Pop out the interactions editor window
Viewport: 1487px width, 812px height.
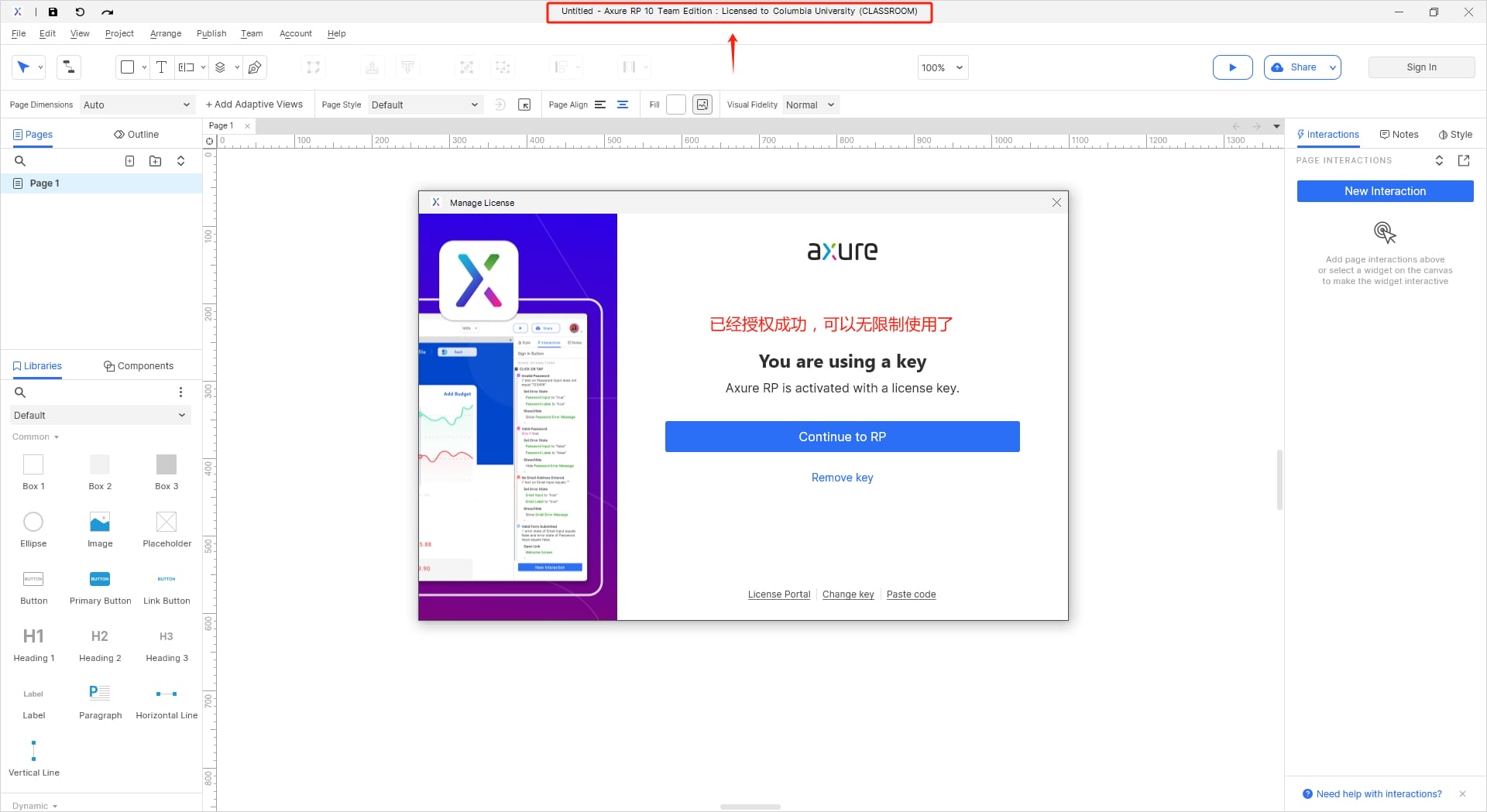(1464, 160)
